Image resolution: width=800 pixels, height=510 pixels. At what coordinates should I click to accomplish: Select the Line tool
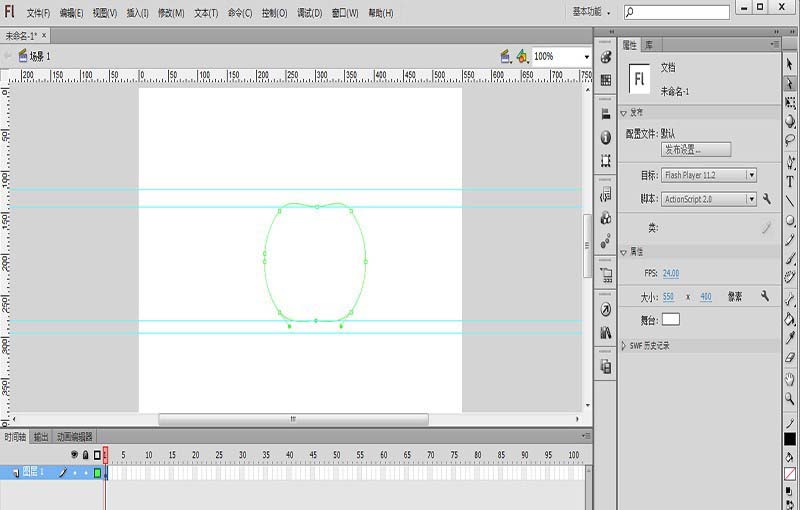[x=790, y=201]
